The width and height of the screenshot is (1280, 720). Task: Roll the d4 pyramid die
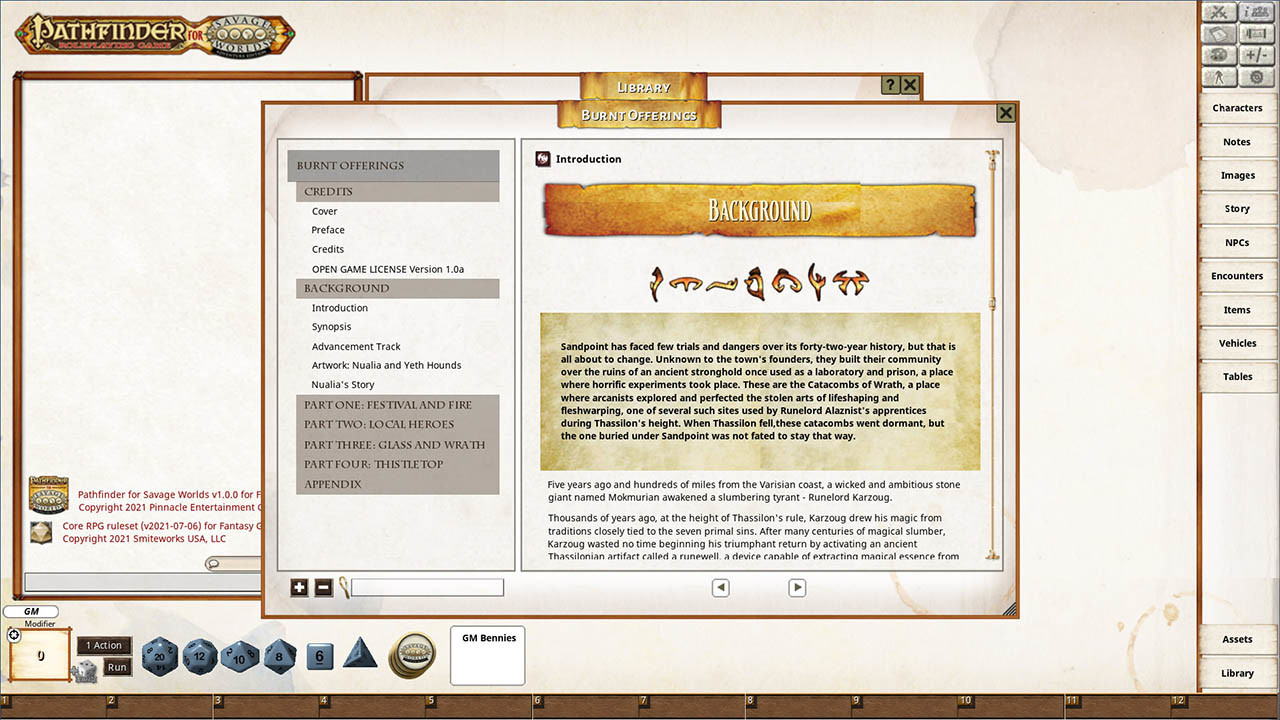tap(360, 654)
